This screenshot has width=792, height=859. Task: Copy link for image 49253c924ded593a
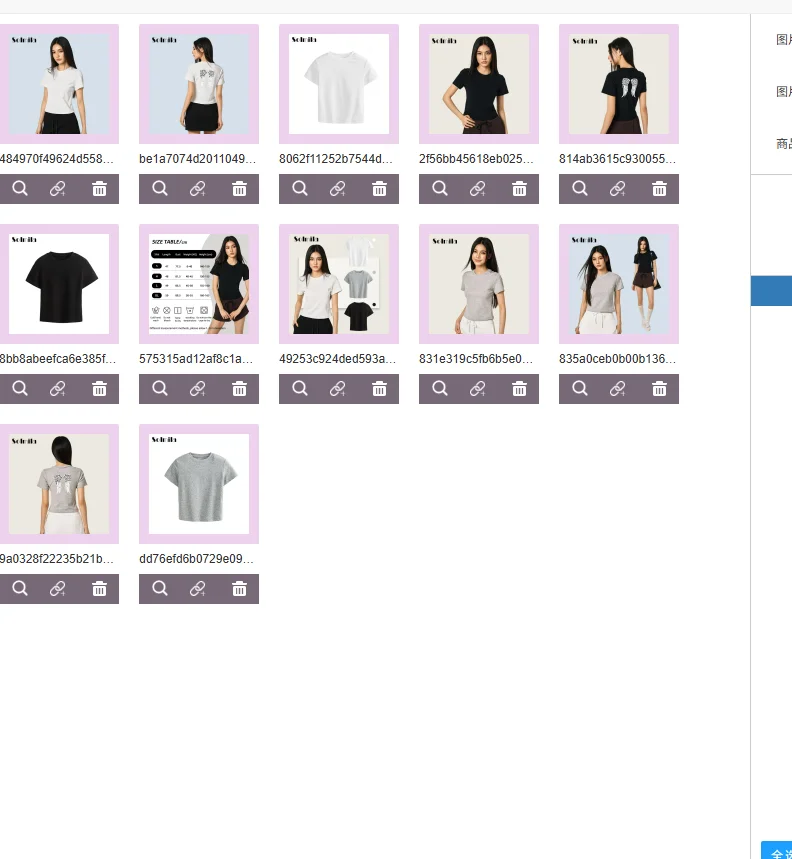click(338, 389)
